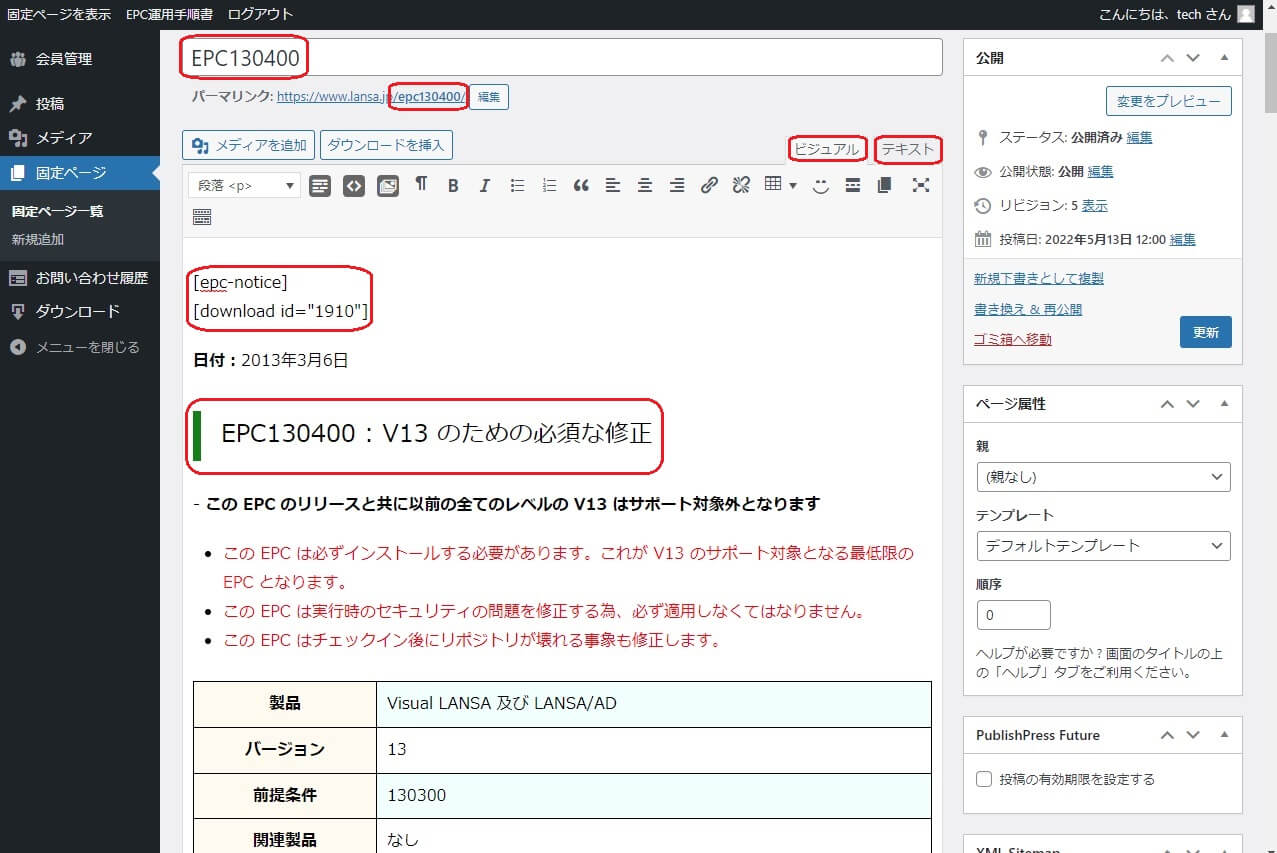Open the 投稿 menu
This screenshot has height=853, width=1277.
click(x=80, y=104)
